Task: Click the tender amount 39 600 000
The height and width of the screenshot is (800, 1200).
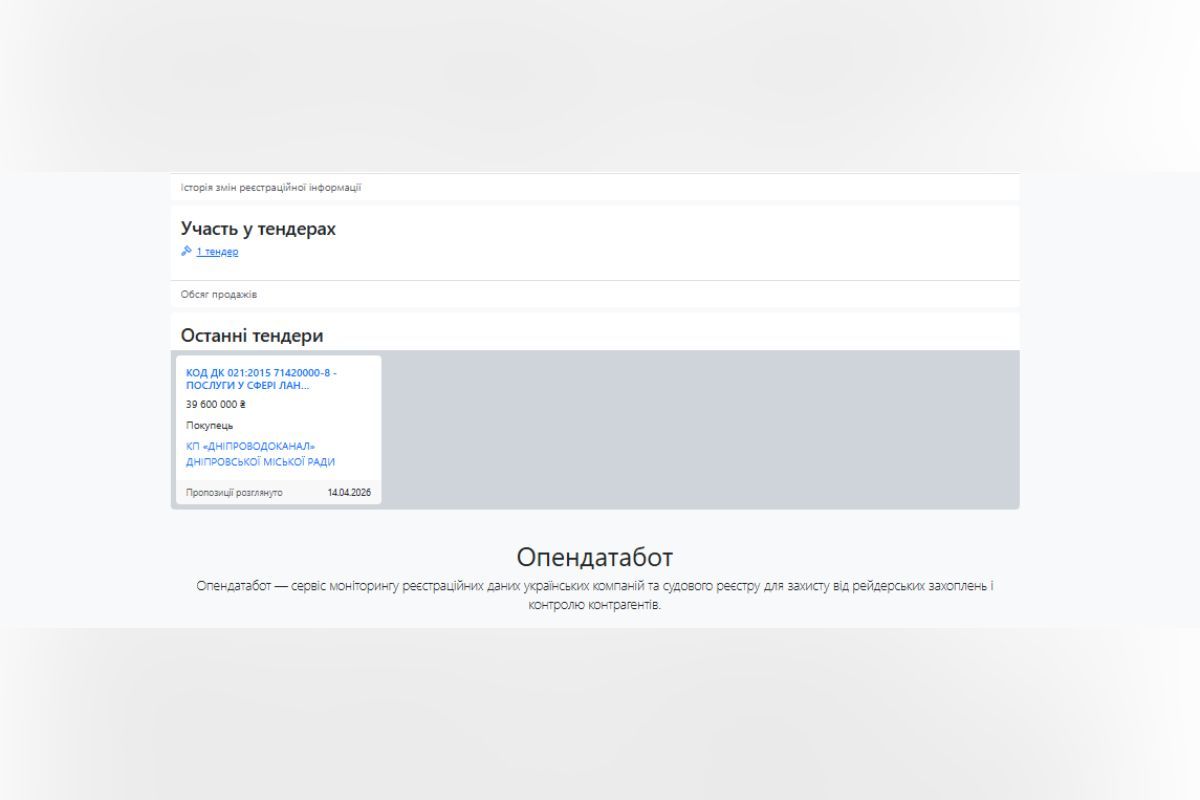Action: click(x=210, y=405)
